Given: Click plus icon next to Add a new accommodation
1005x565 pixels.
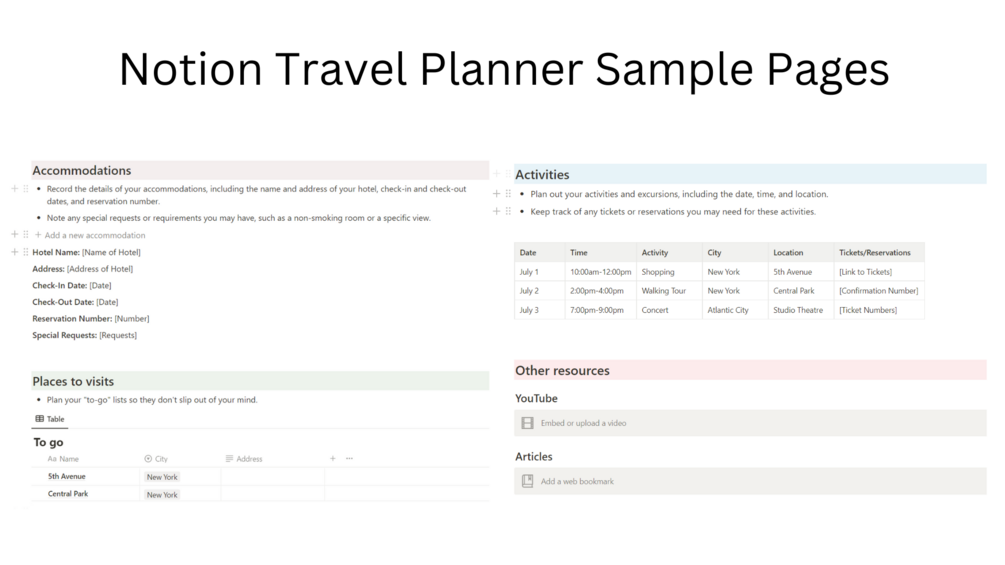Looking at the screenshot, I should [14, 235].
